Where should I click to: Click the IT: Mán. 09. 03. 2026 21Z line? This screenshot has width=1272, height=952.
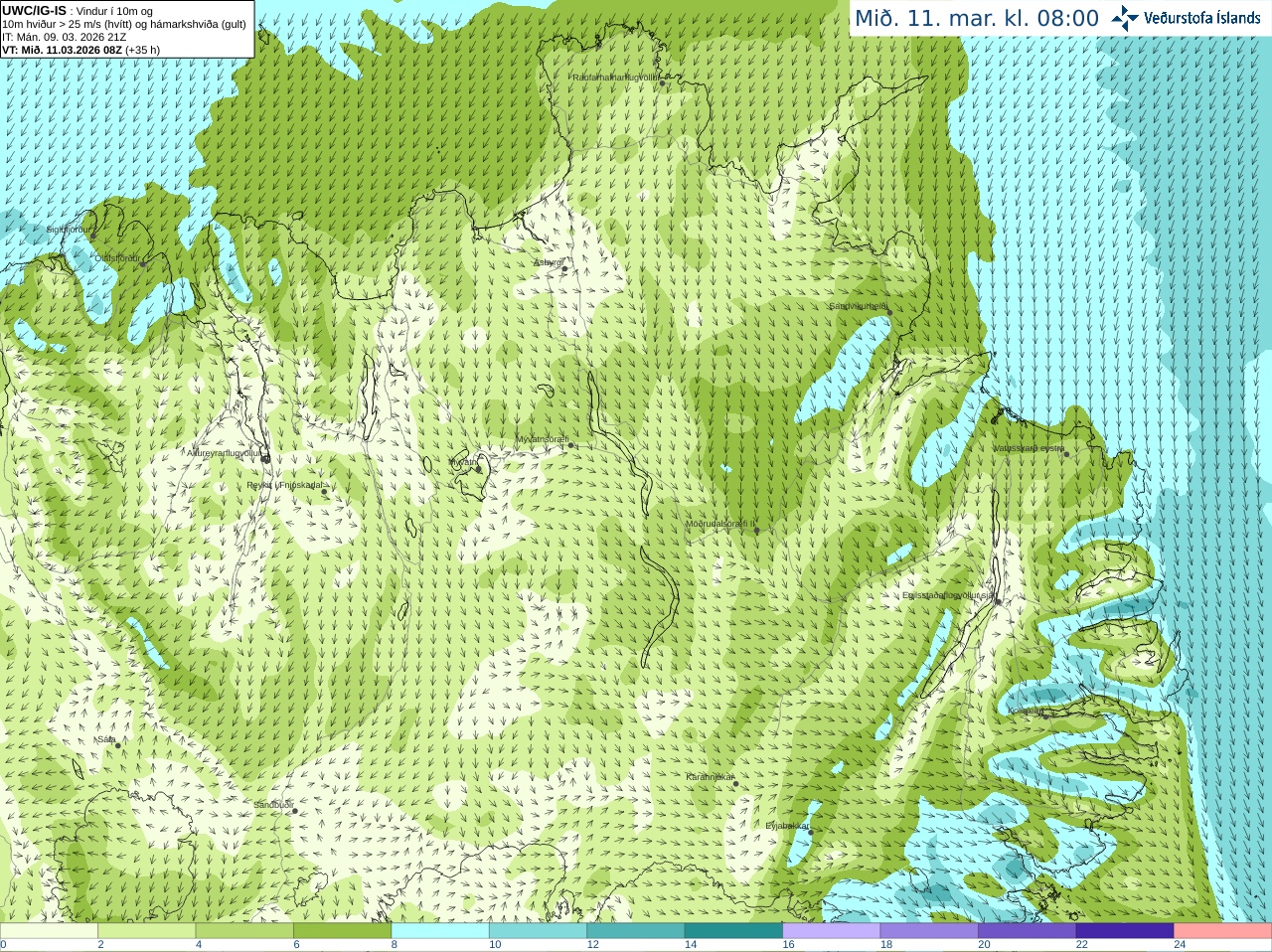[65, 37]
